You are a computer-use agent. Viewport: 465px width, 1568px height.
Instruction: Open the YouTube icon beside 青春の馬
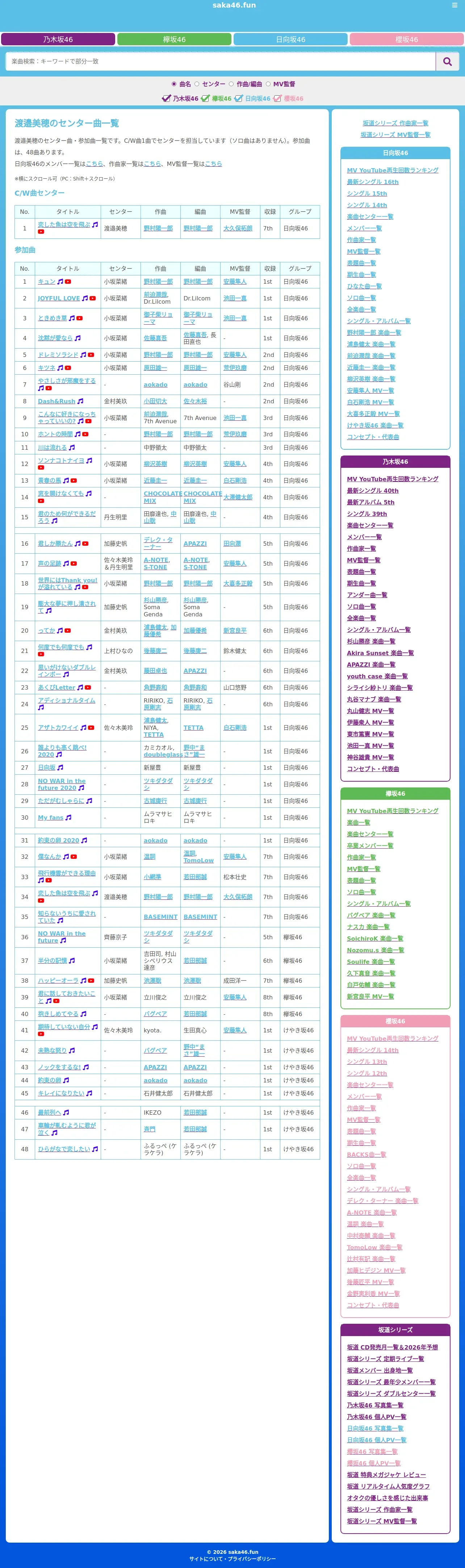74,480
